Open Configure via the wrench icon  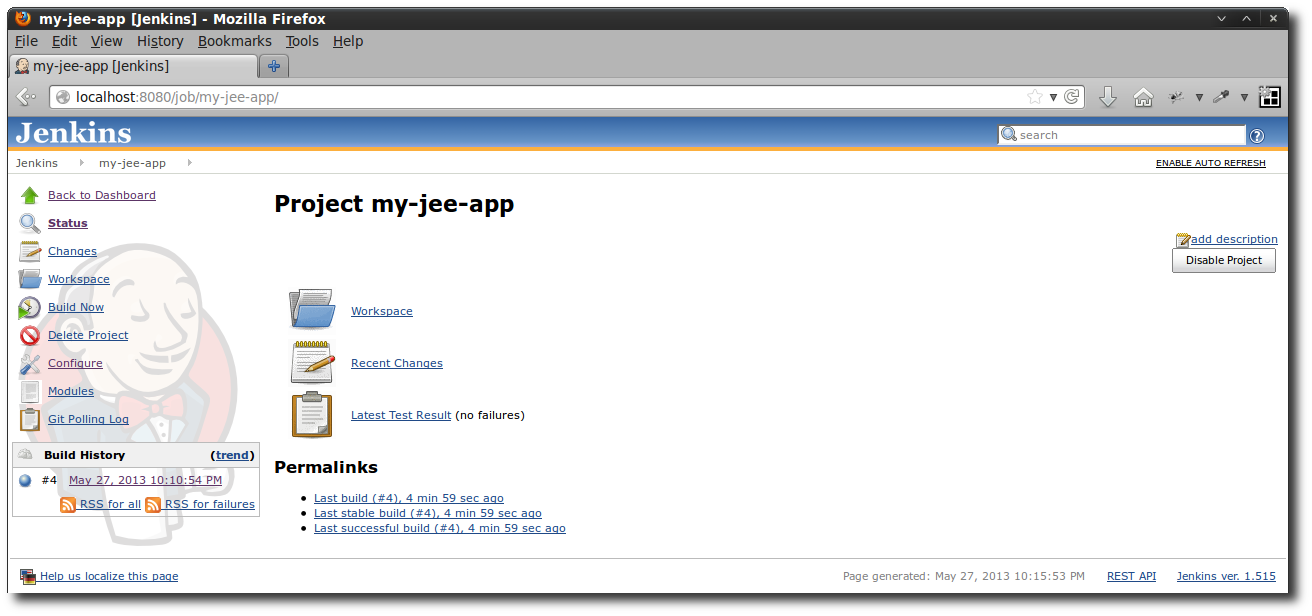click(x=29, y=363)
